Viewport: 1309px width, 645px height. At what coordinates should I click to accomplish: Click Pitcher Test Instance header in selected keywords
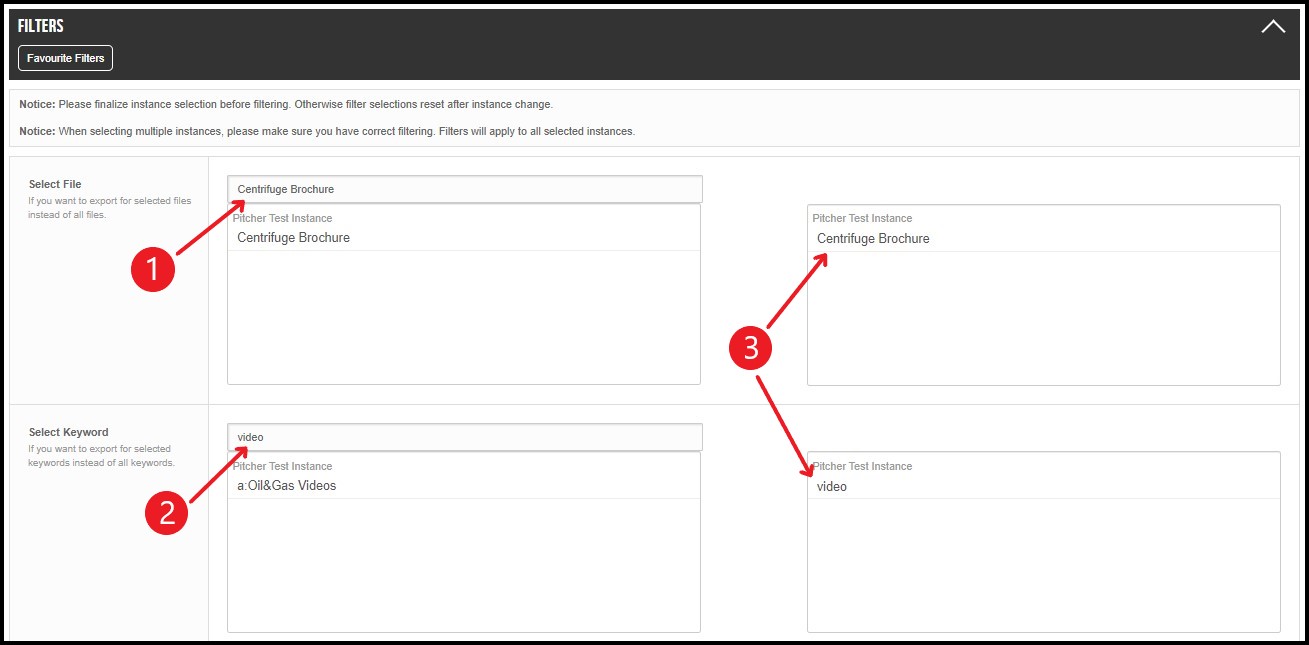862,466
